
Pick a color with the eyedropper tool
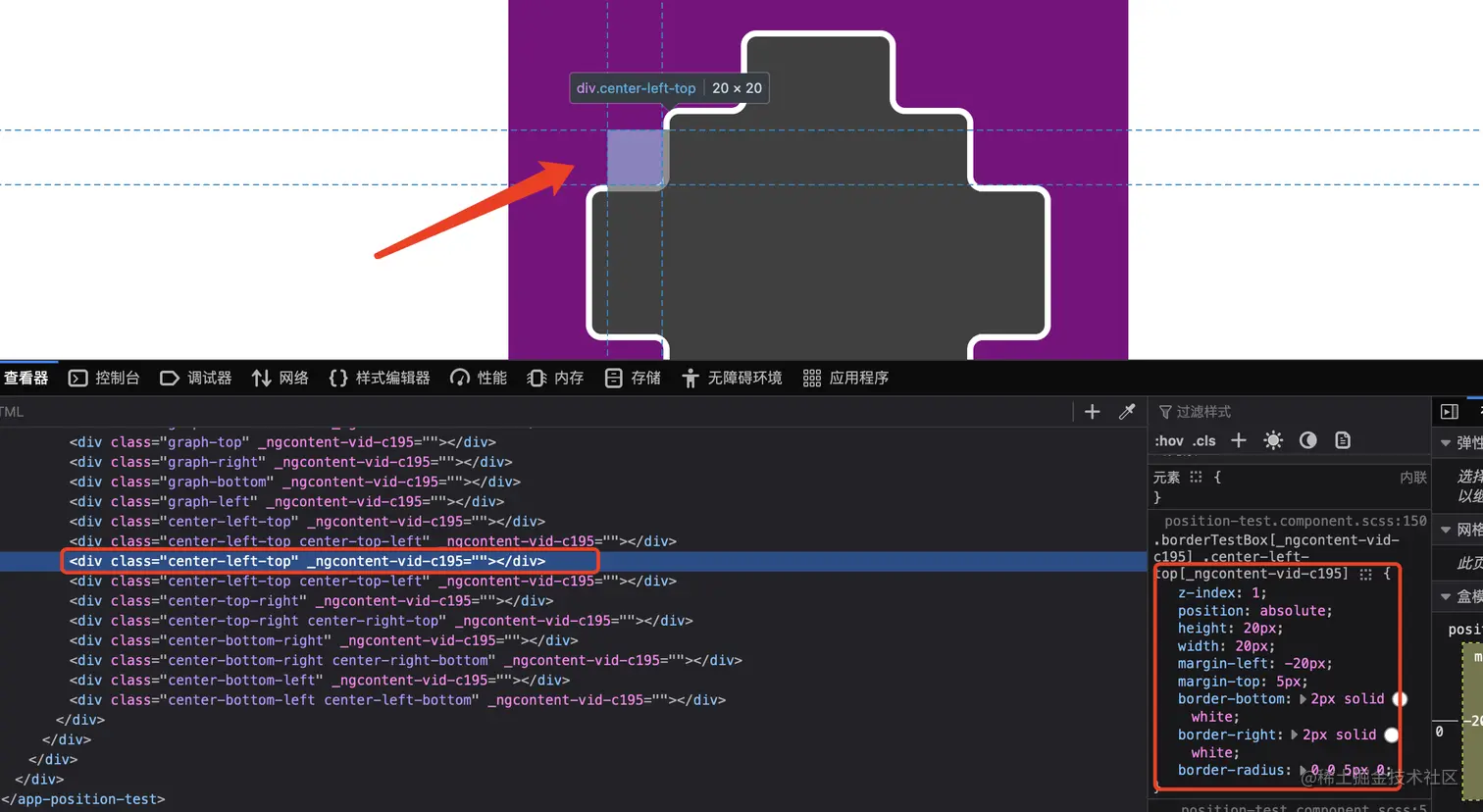(x=1127, y=412)
